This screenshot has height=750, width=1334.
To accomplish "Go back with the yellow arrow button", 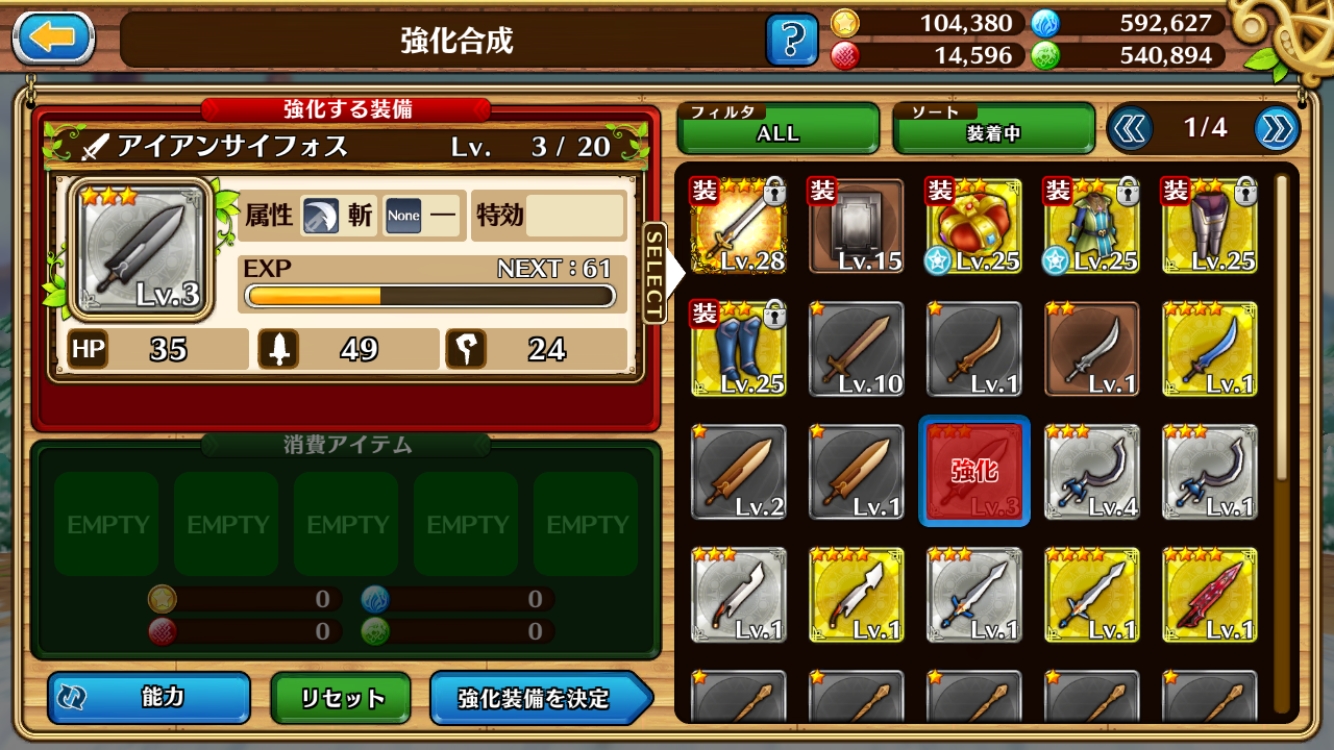I will [54, 38].
